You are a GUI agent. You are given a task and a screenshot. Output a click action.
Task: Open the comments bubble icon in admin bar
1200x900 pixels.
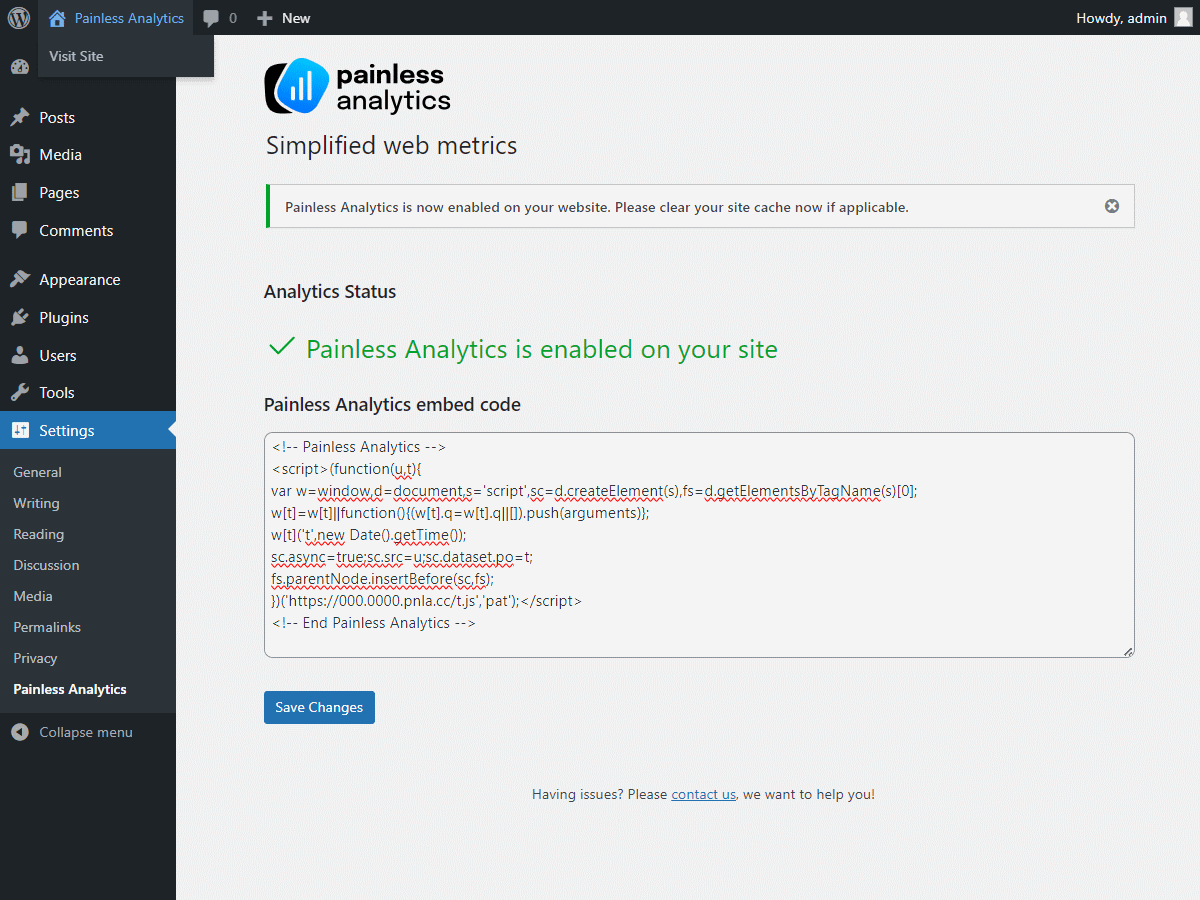pos(211,18)
